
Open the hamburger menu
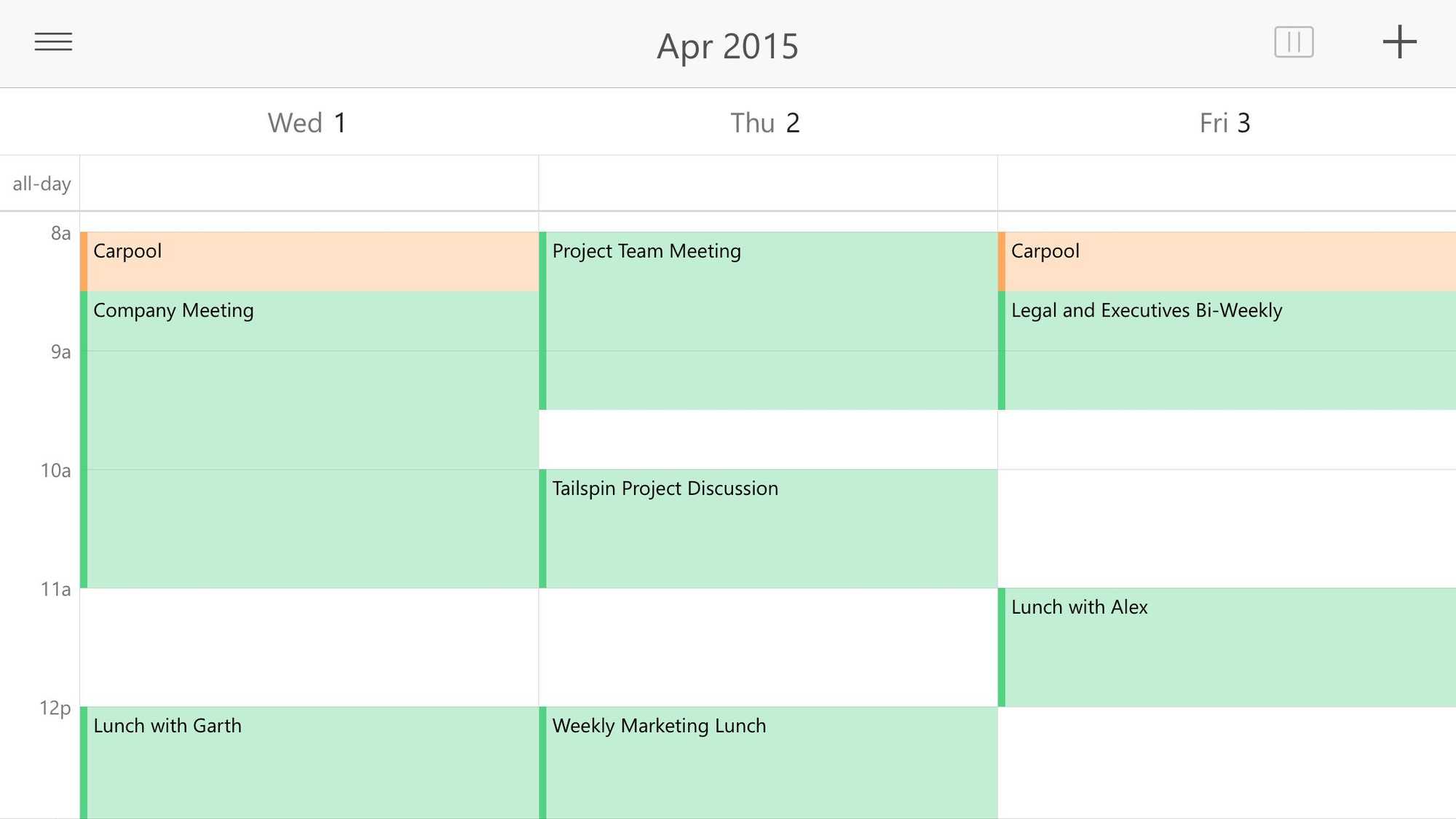pos(53,41)
